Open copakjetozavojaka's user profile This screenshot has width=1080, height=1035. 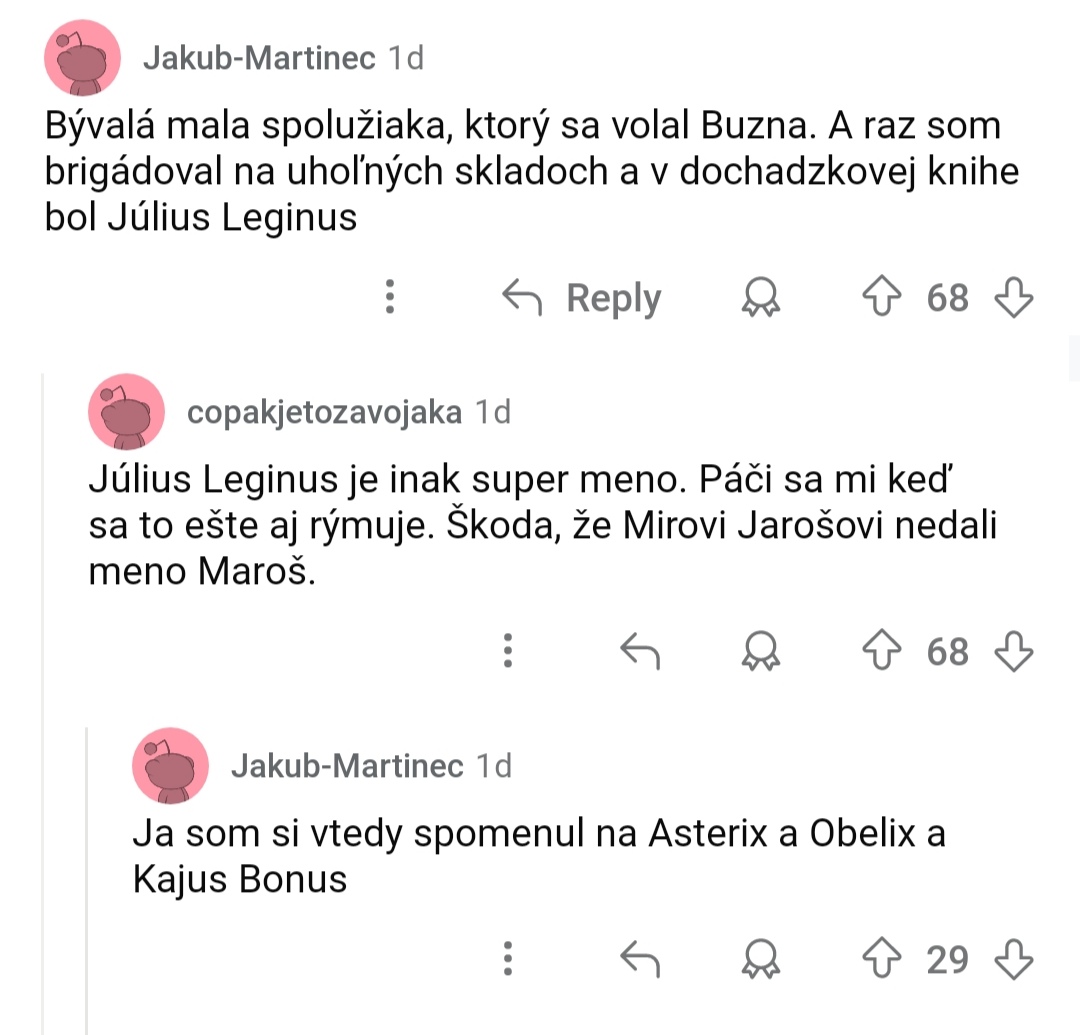coord(324,412)
